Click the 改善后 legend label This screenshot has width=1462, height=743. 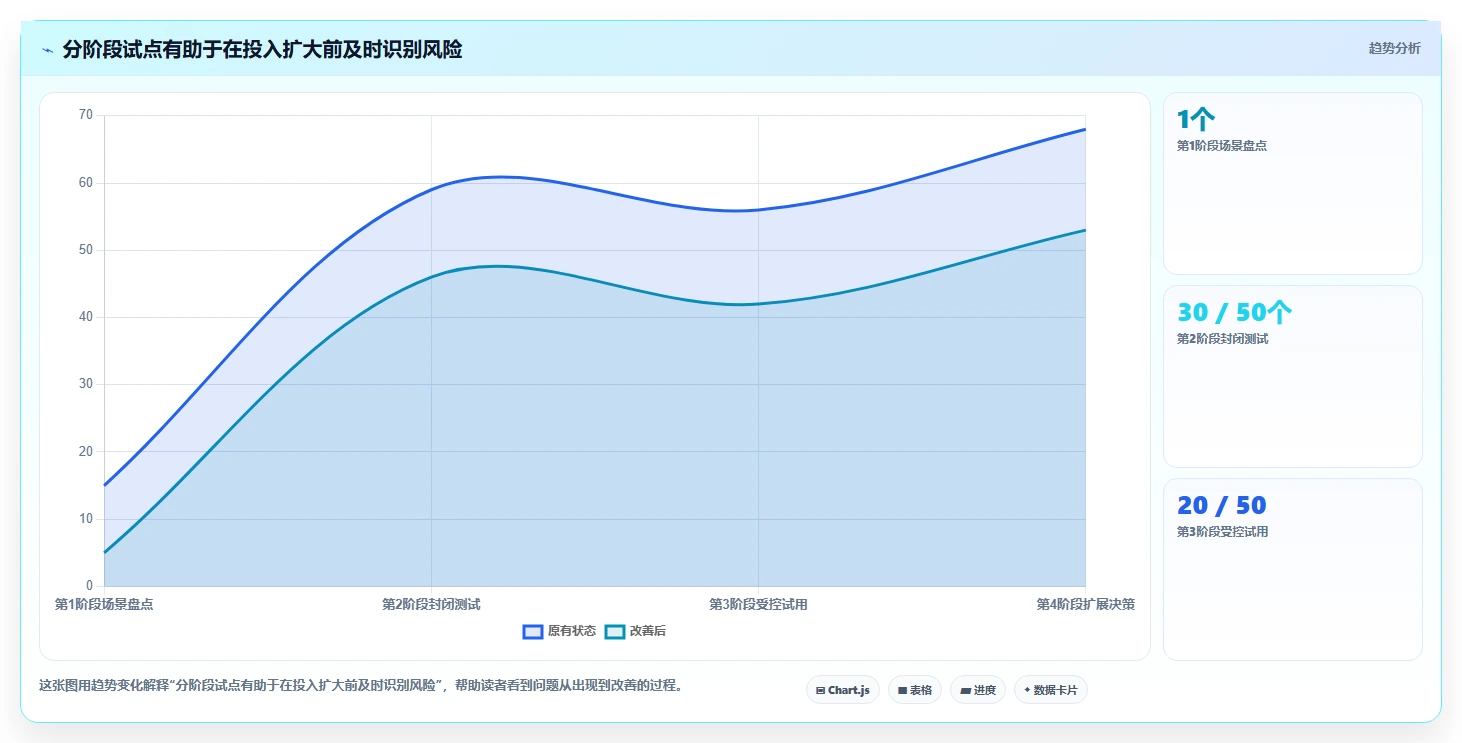click(648, 631)
